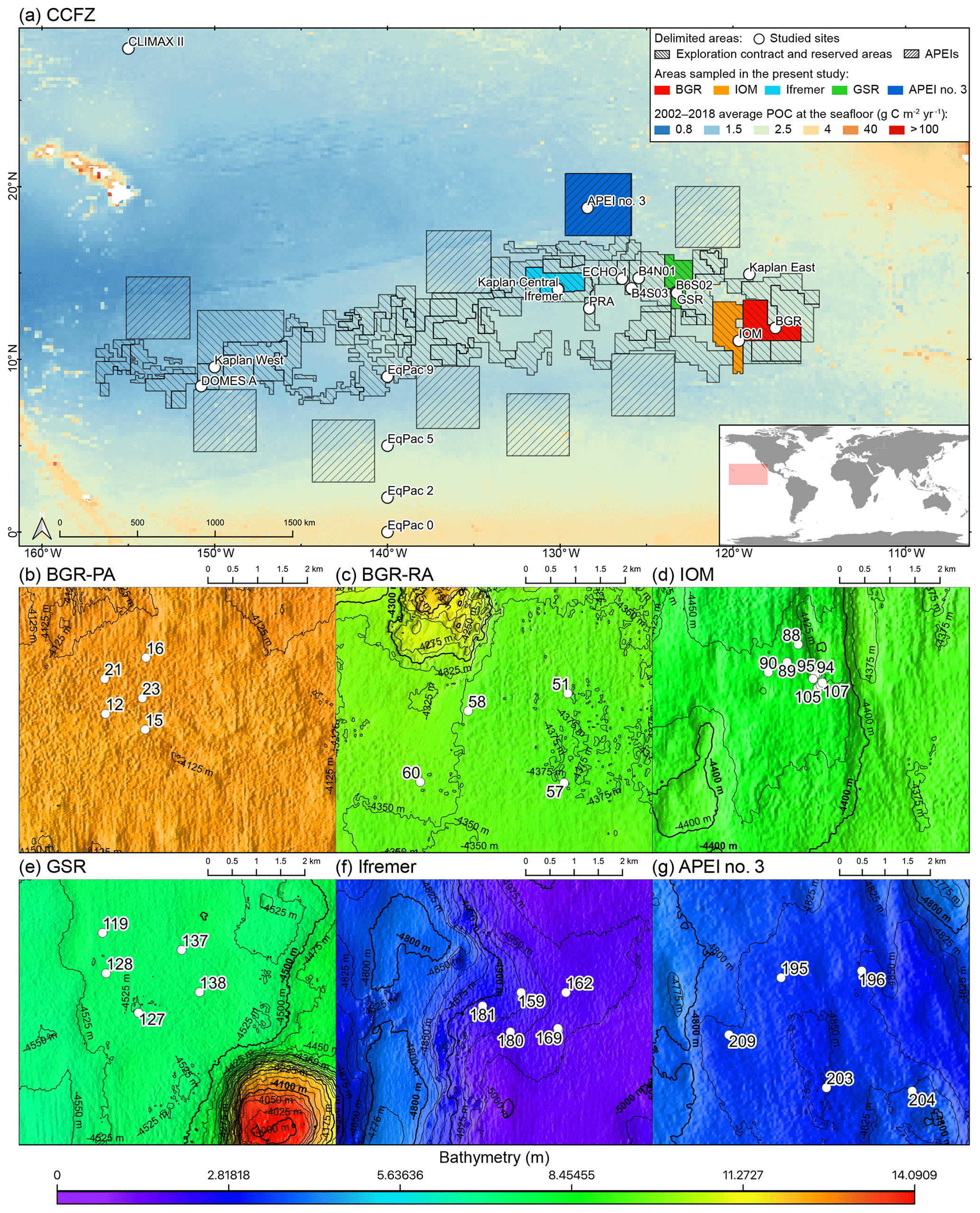Image resolution: width=980 pixels, height=1213 pixels.
Task: Click the red BGR legend swatch
Action: pyautogui.click(x=661, y=90)
